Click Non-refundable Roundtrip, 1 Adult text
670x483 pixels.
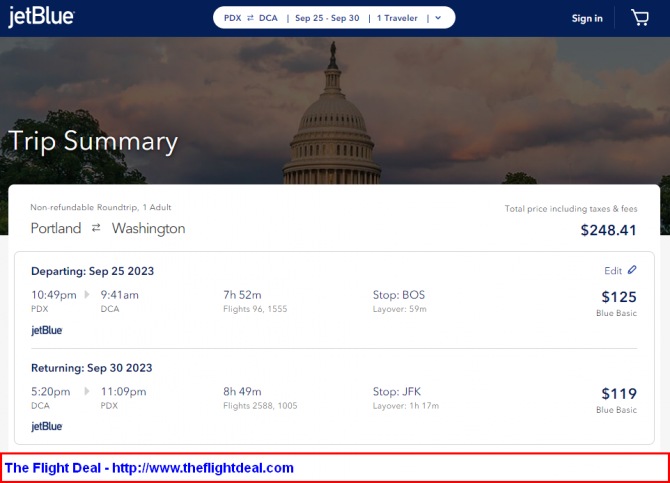click(x=101, y=207)
